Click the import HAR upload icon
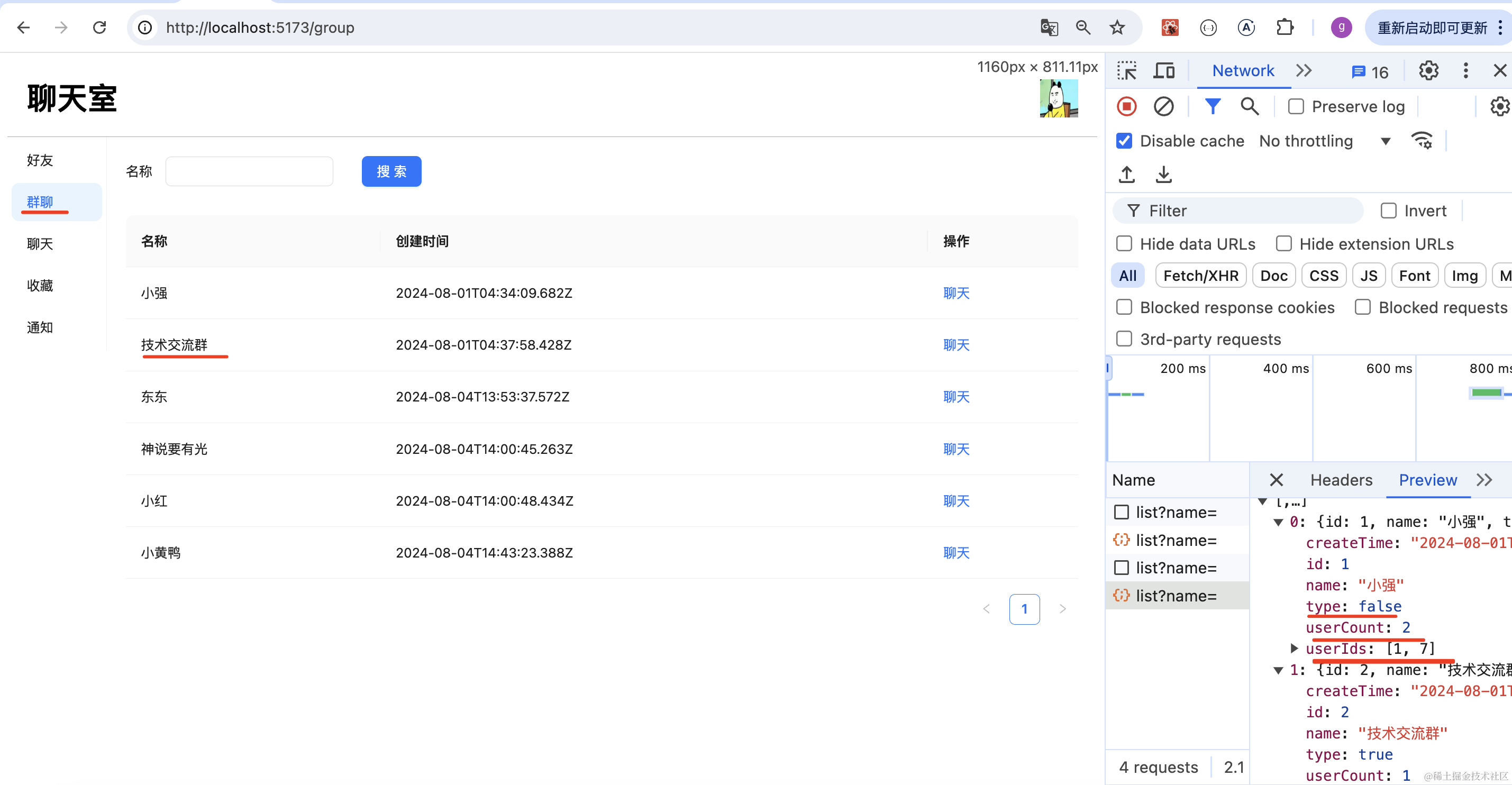The image size is (1512, 785). click(x=1126, y=174)
